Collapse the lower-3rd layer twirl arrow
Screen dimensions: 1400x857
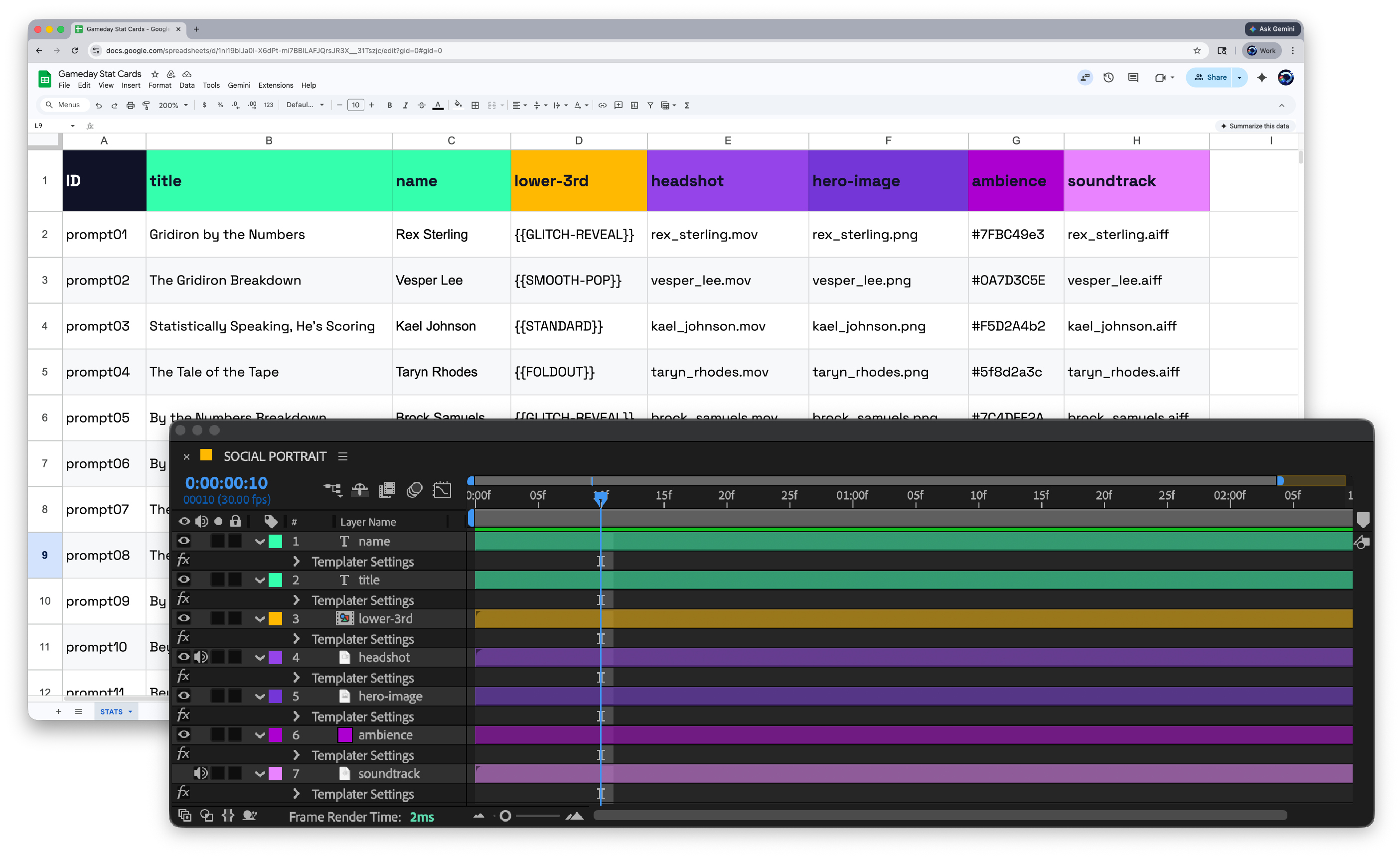click(x=260, y=618)
